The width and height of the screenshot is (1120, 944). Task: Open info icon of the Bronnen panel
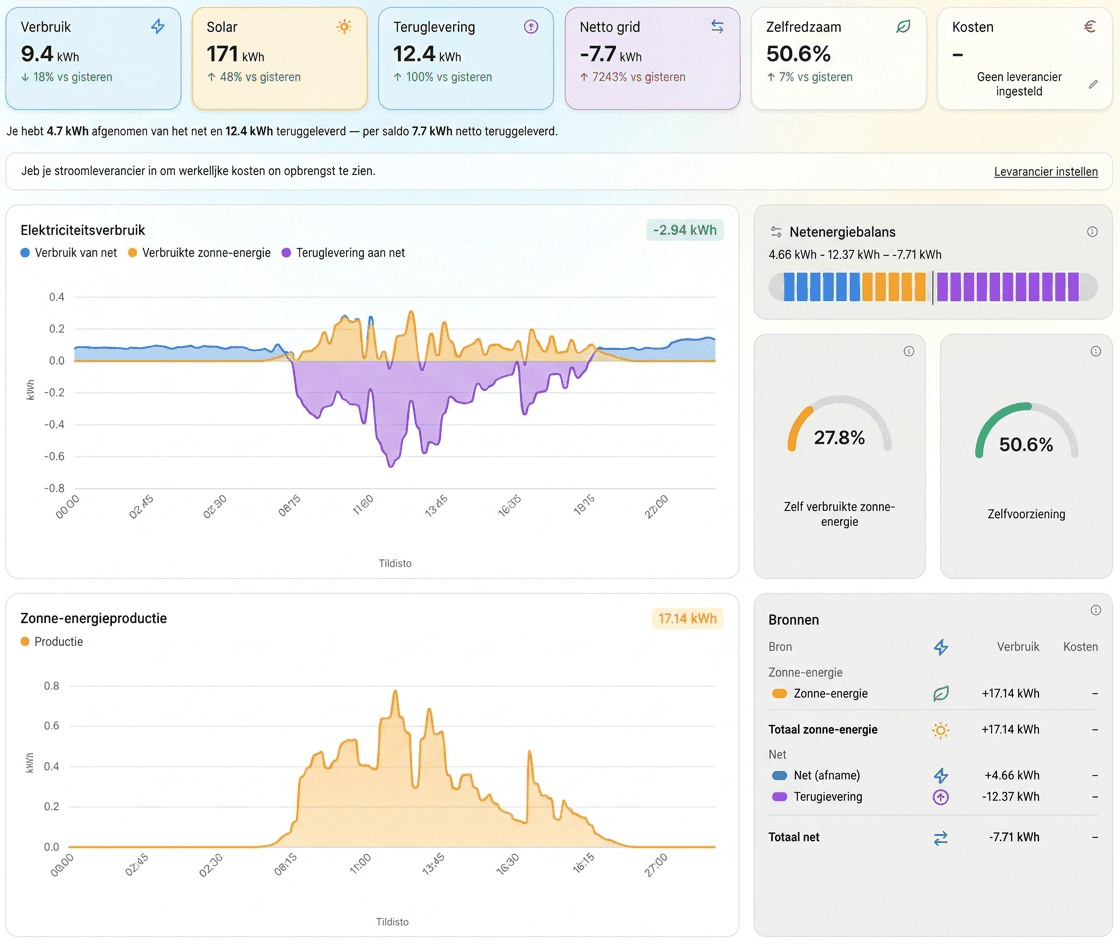coord(1095,610)
